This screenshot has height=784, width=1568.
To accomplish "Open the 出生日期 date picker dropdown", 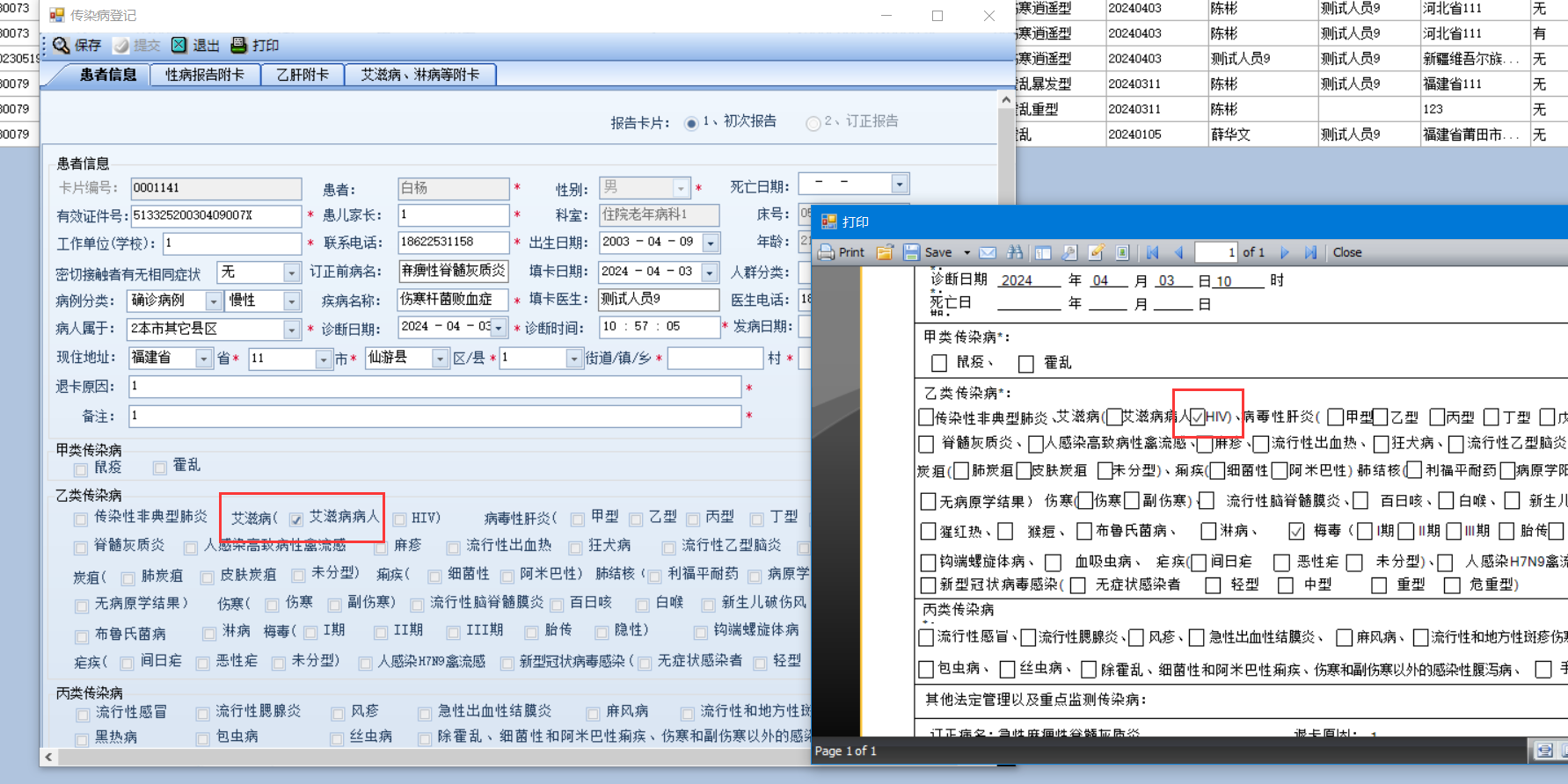I will pyautogui.click(x=711, y=243).
